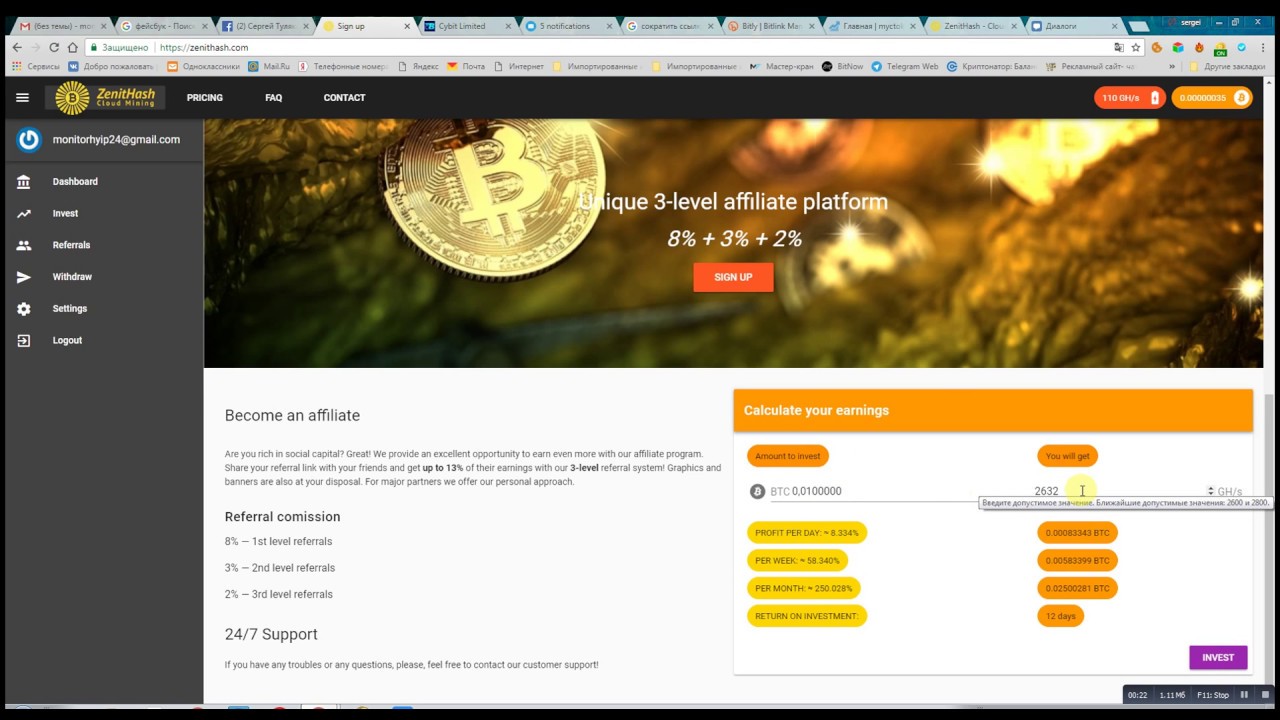Open a new browser tab
This screenshot has height=720, width=1280.
pyautogui.click(x=1139, y=27)
